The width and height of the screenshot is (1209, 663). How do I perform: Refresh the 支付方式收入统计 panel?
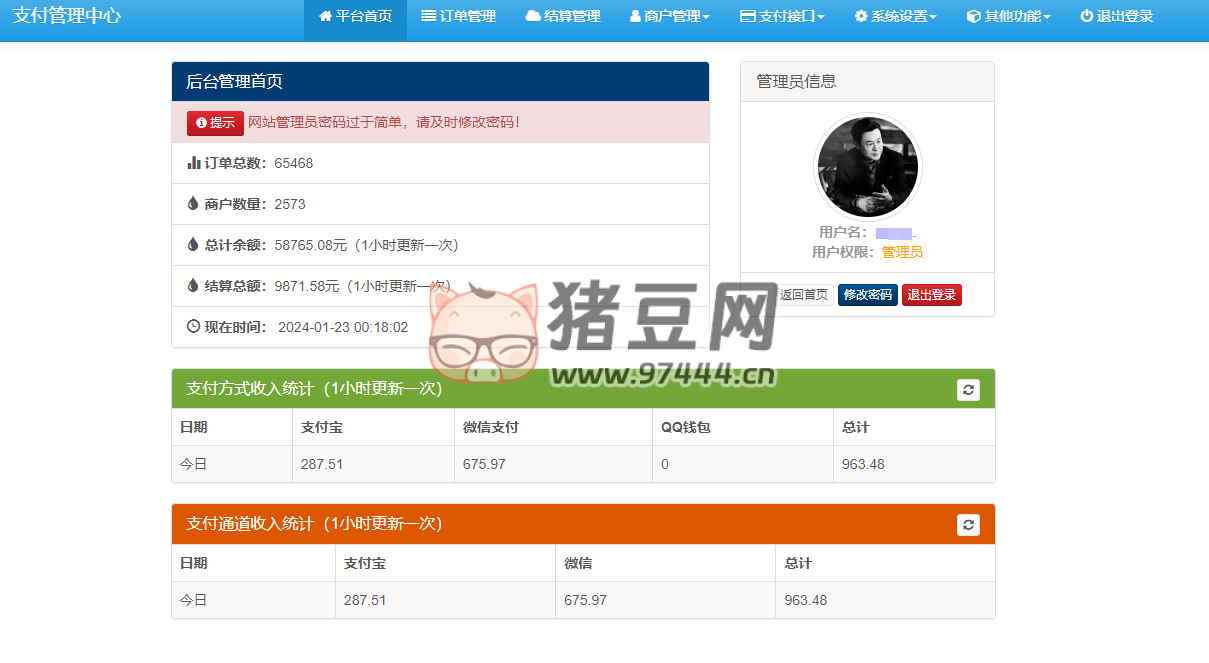pyautogui.click(x=968, y=390)
